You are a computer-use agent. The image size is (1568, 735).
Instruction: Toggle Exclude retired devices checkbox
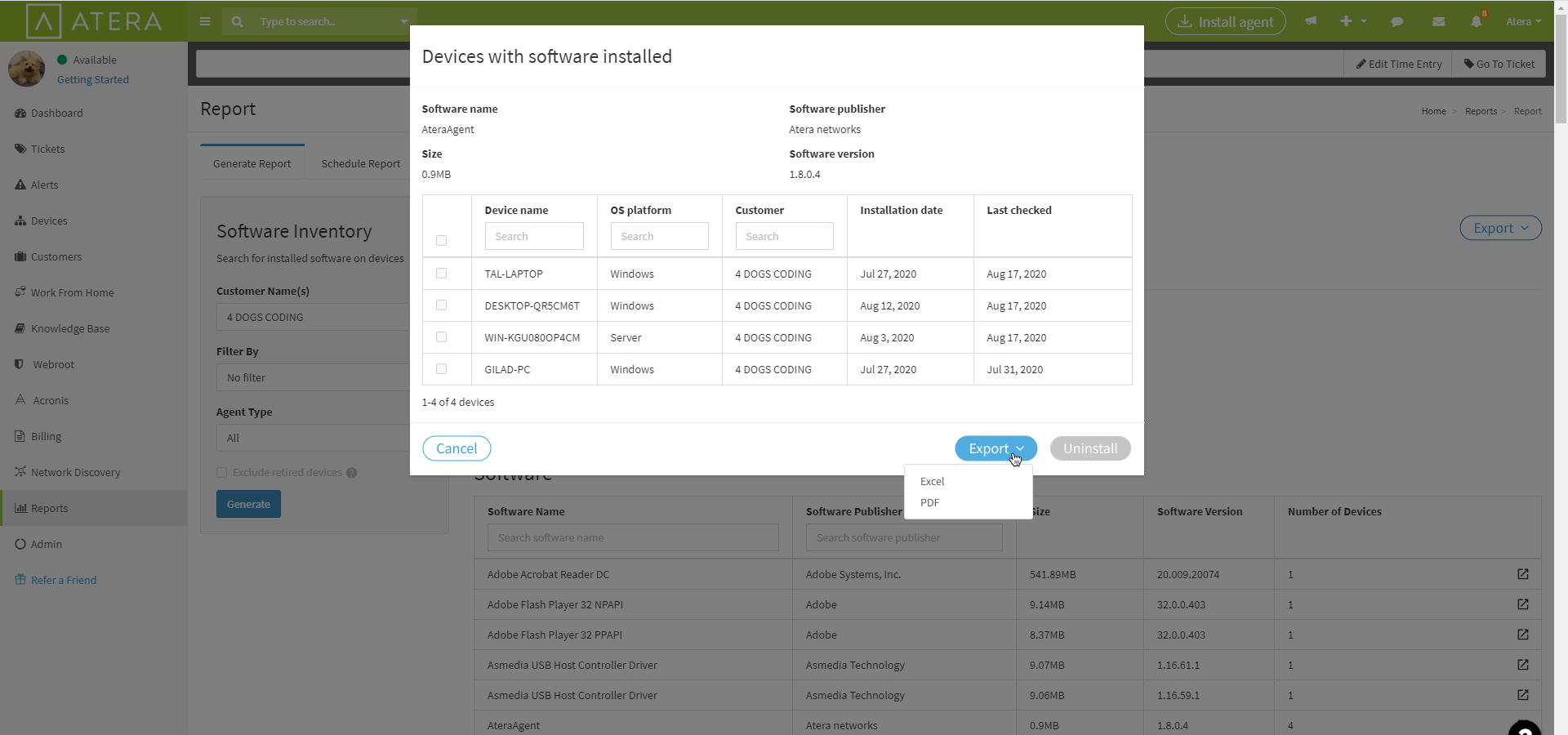coord(221,473)
